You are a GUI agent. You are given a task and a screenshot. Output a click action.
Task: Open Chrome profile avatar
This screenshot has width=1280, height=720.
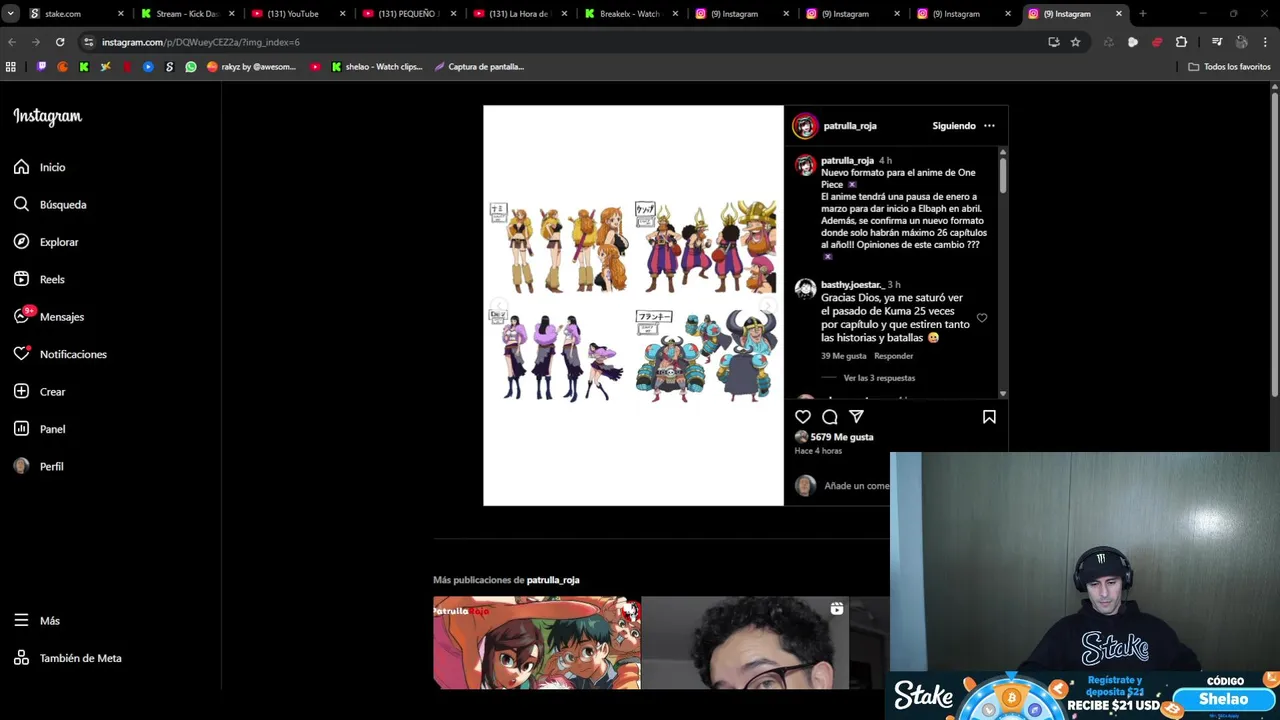(x=1241, y=42)
